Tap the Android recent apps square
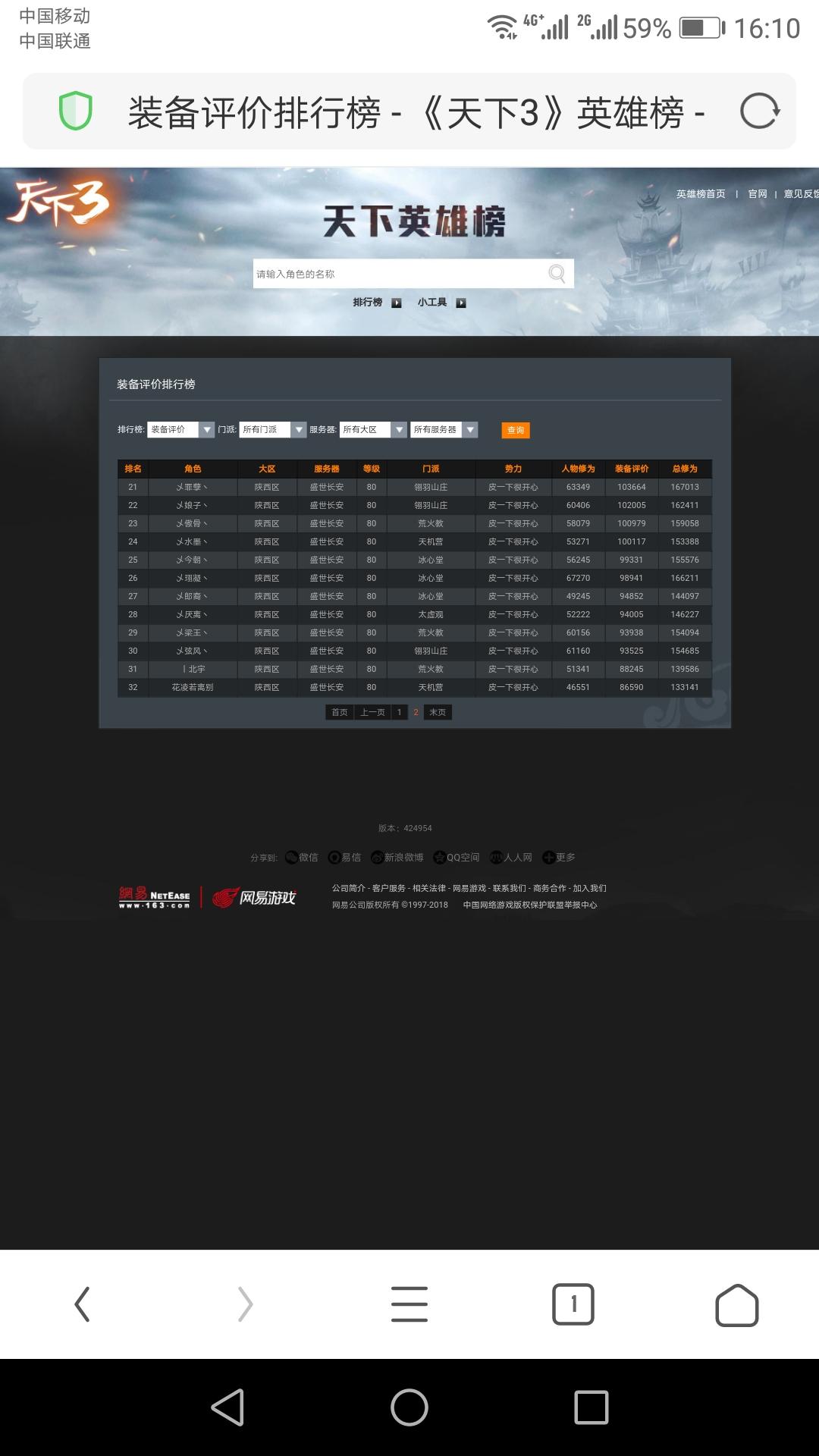 [x=591, y=1407]
